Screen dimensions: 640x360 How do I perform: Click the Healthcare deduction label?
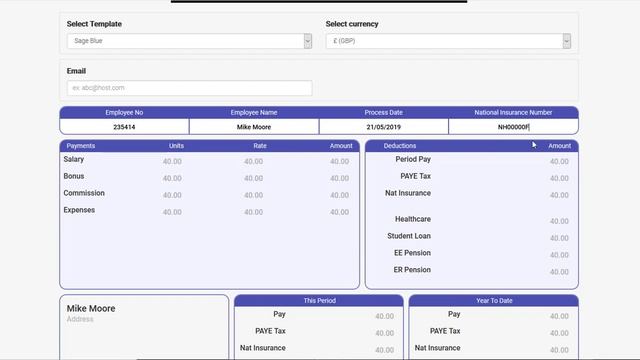tap(413, 219)
